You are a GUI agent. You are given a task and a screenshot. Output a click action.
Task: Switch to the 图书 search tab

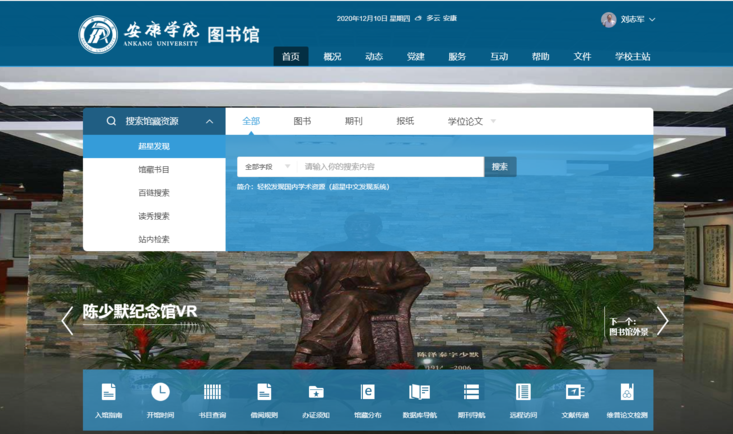pos(302,121)
